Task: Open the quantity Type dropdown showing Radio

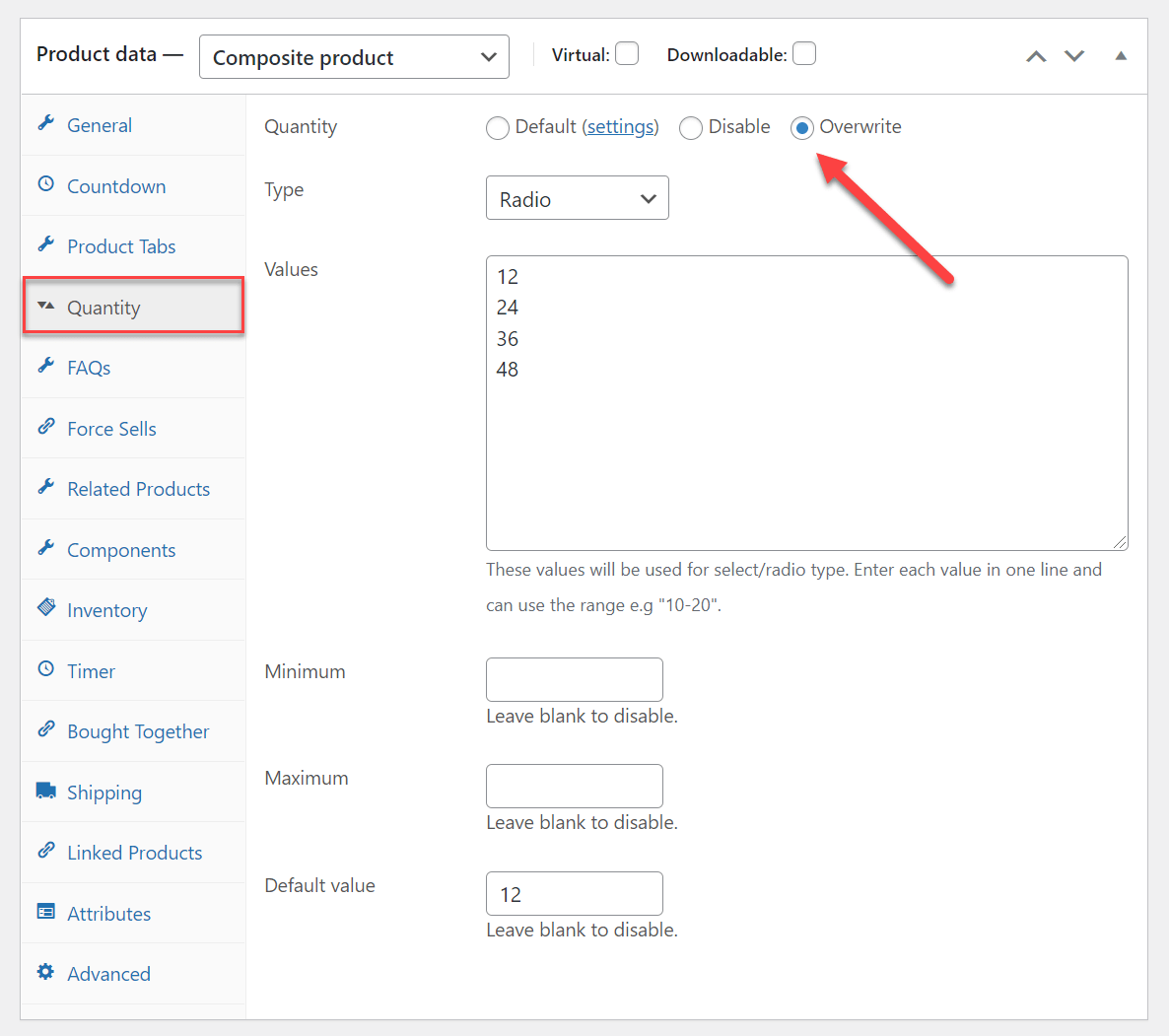Action: point(577,197)
